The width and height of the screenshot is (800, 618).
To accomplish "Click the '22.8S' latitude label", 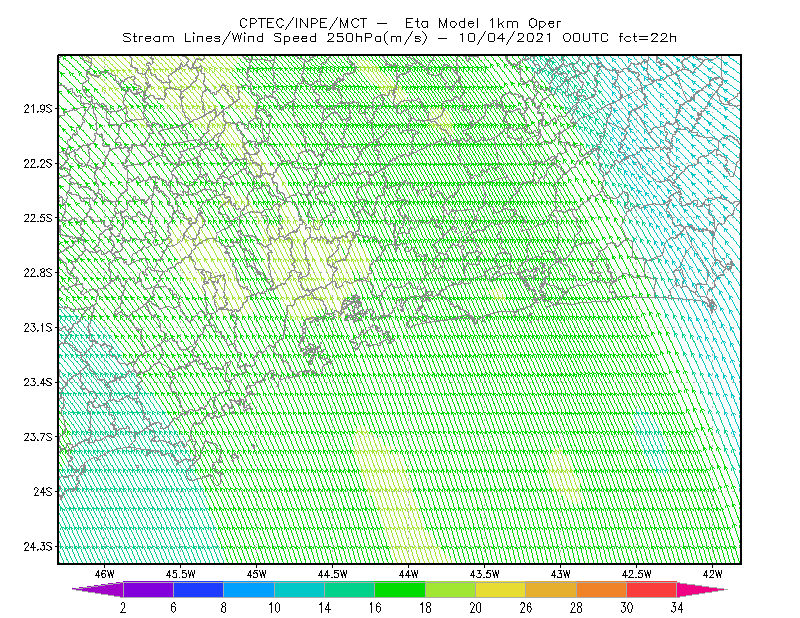I will point(38,273).
